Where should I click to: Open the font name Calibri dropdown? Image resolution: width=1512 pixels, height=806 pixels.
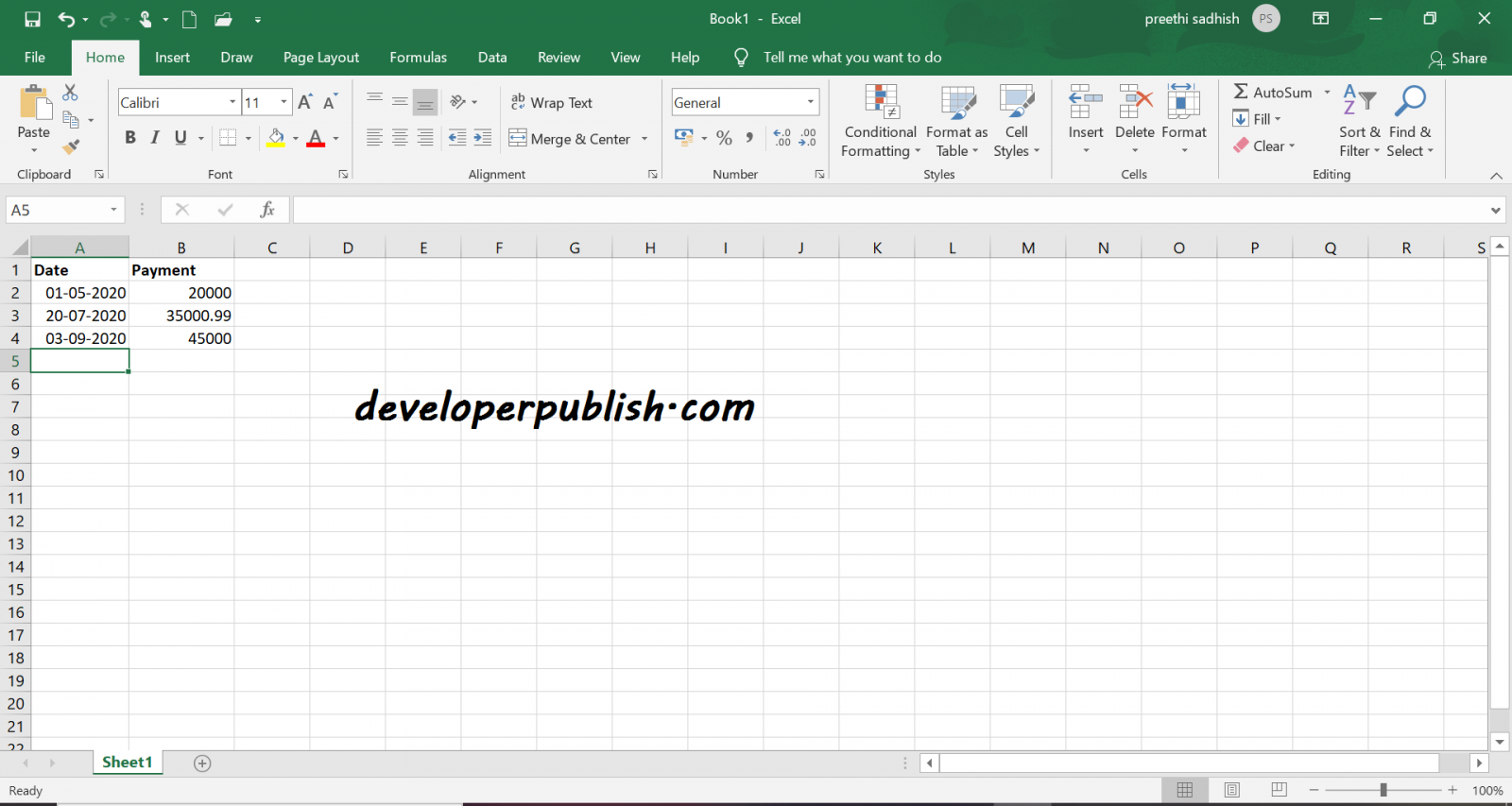click(x=232, y=102)
